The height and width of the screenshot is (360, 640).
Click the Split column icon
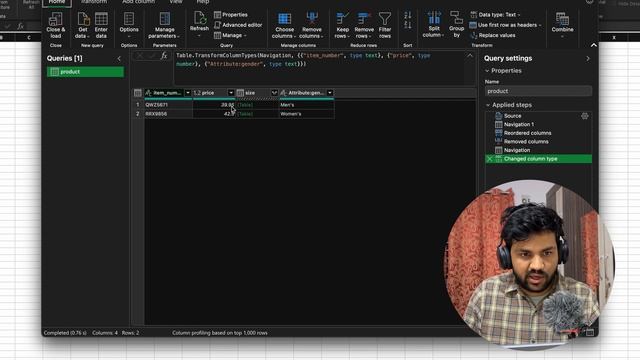[434, 19]
